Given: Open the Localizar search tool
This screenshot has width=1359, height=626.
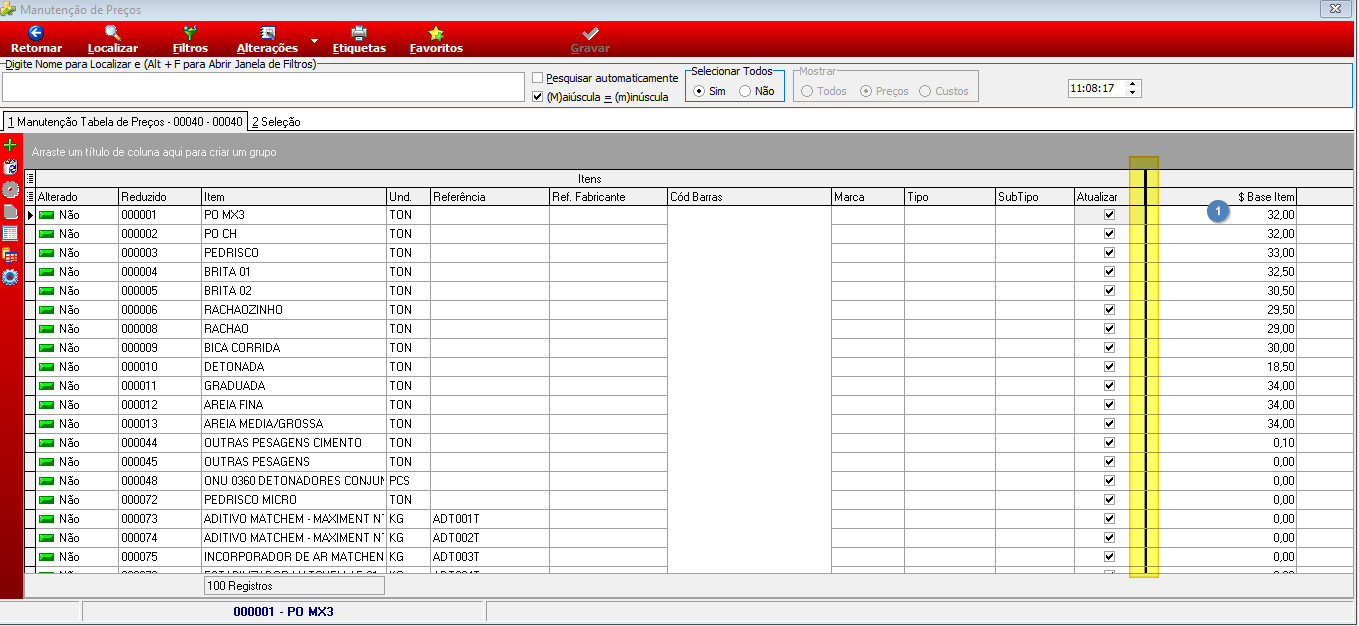Looking at the screenshot, I should pyautogui.click(x=112, y=40).
